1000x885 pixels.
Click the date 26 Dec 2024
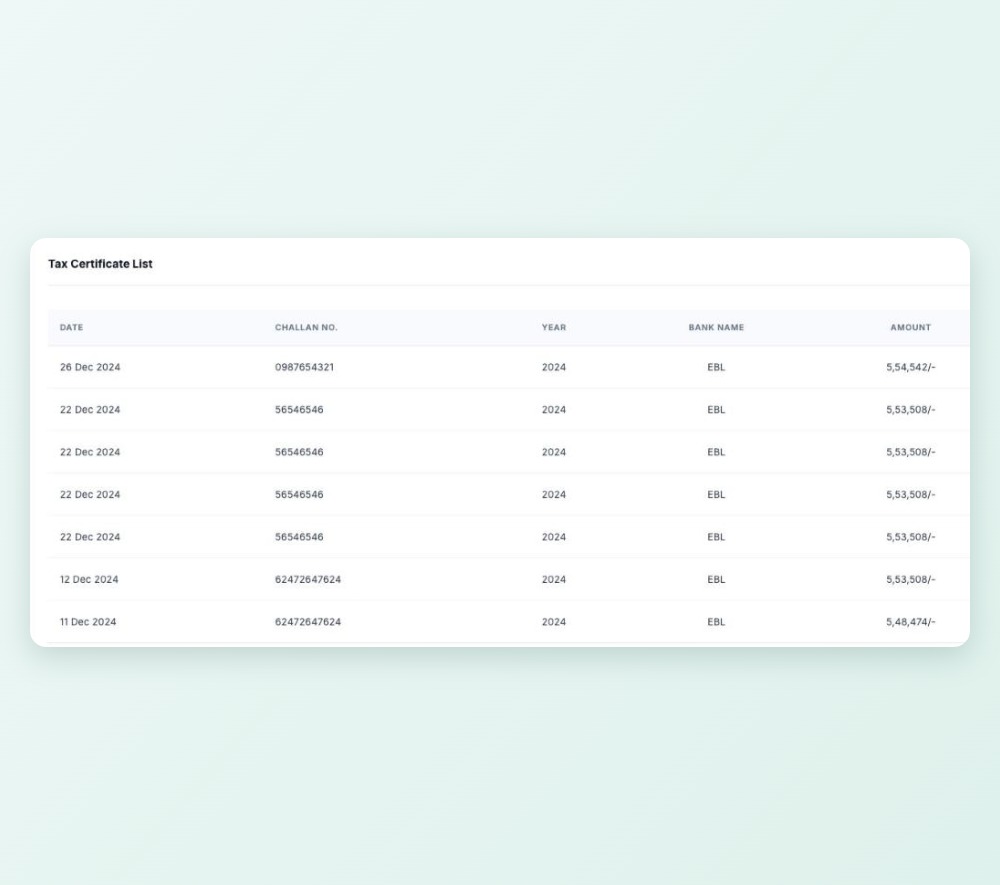(90, 367)
